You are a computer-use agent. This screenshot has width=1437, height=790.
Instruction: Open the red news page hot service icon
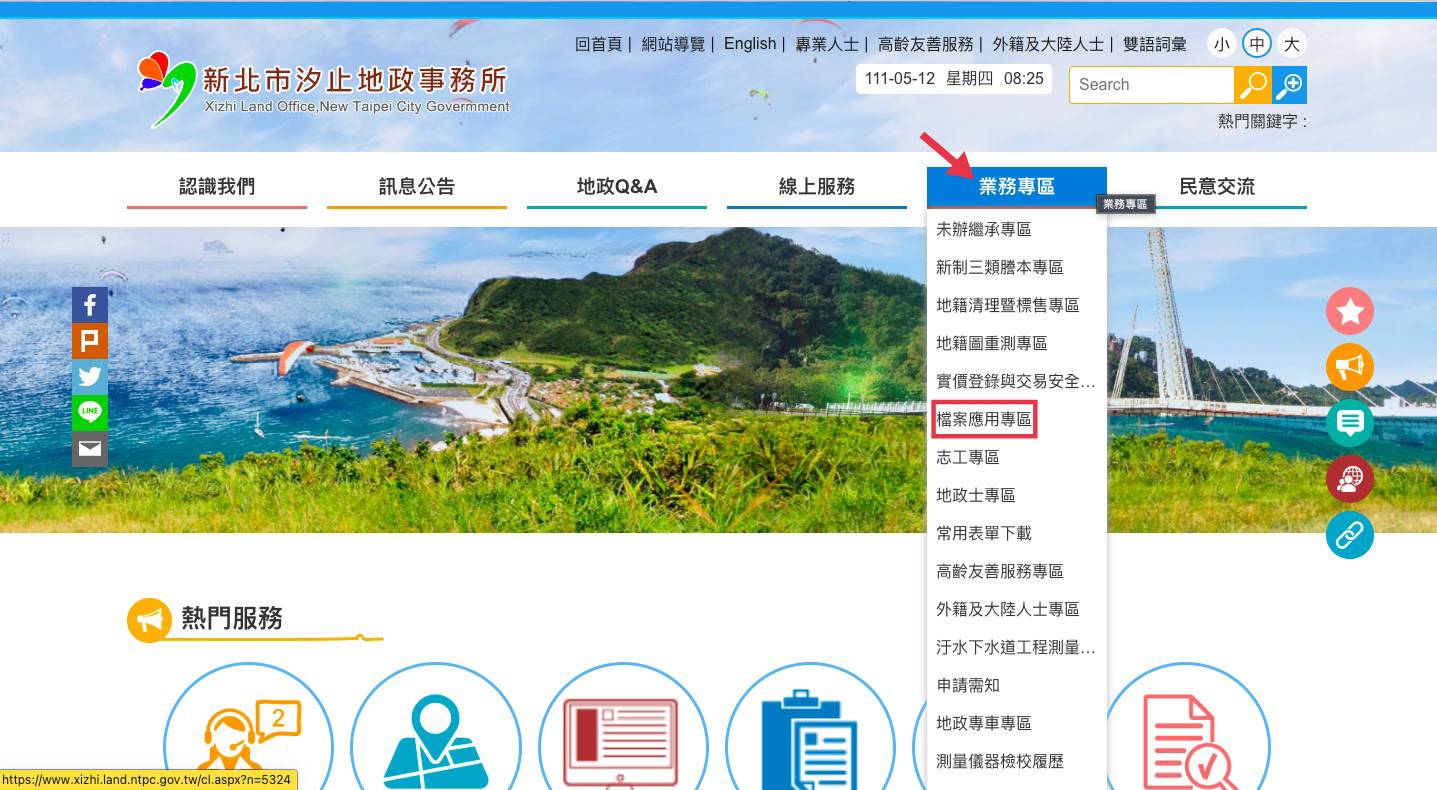point(623,727)
